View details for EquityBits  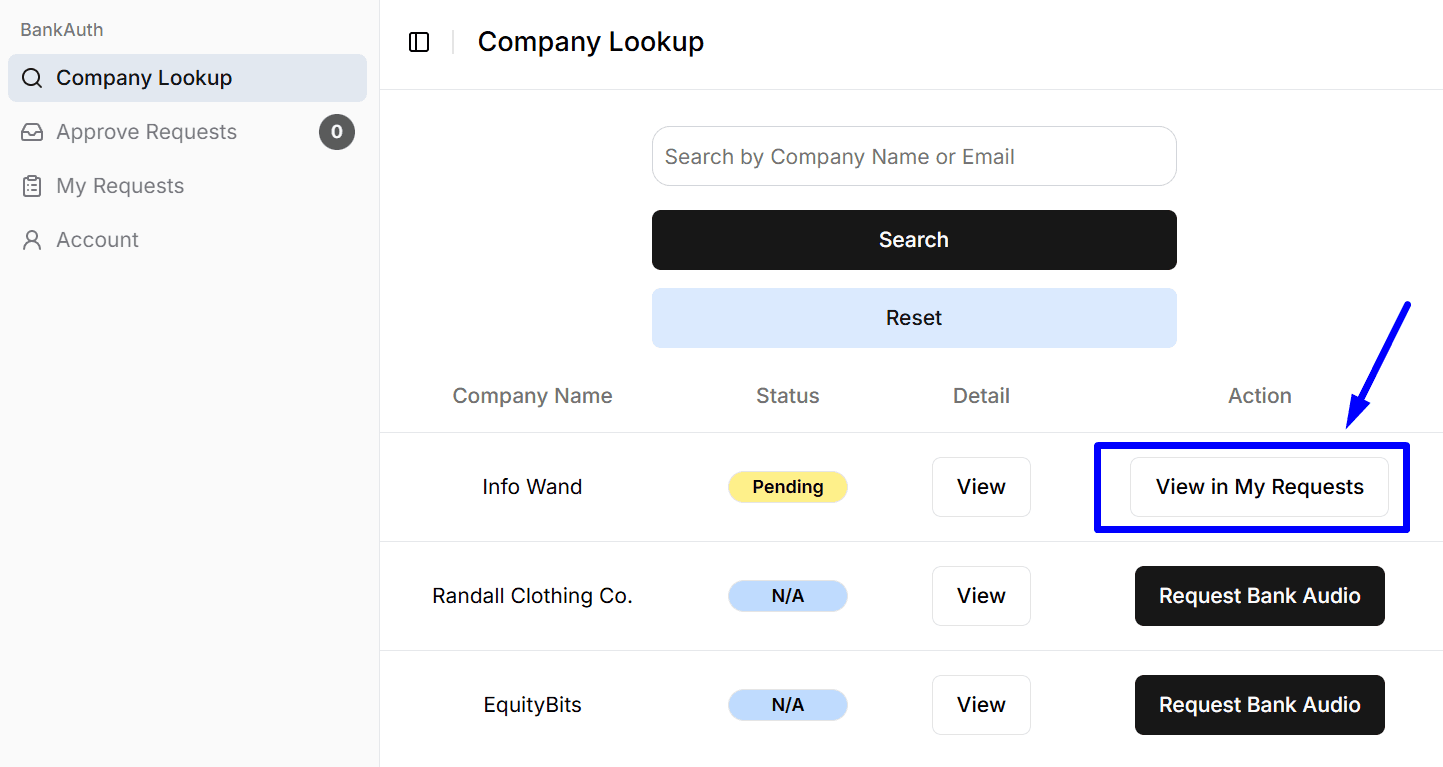coord(980,705)
